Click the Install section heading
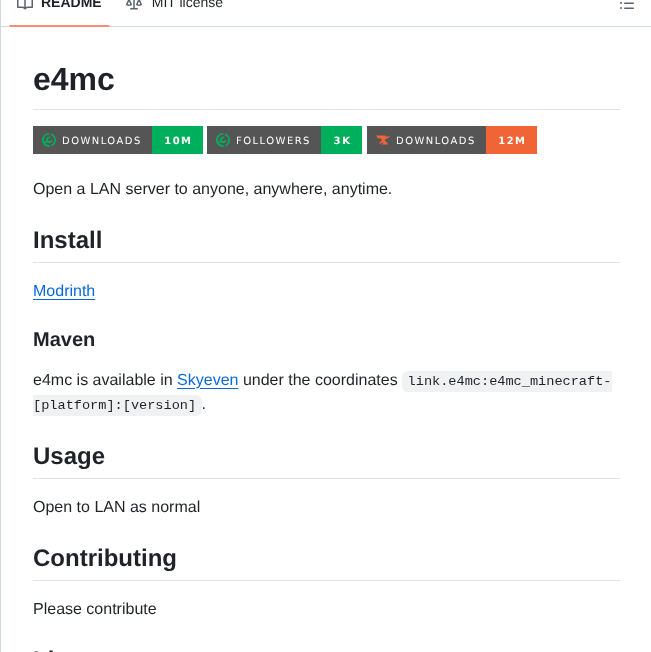 click(68, 240)
